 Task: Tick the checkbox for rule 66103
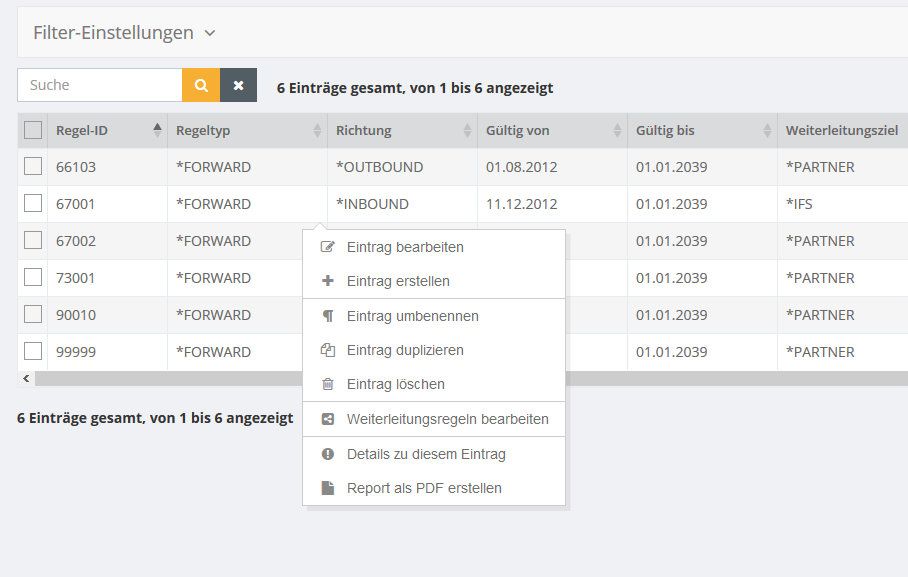[x=33, y=167]
